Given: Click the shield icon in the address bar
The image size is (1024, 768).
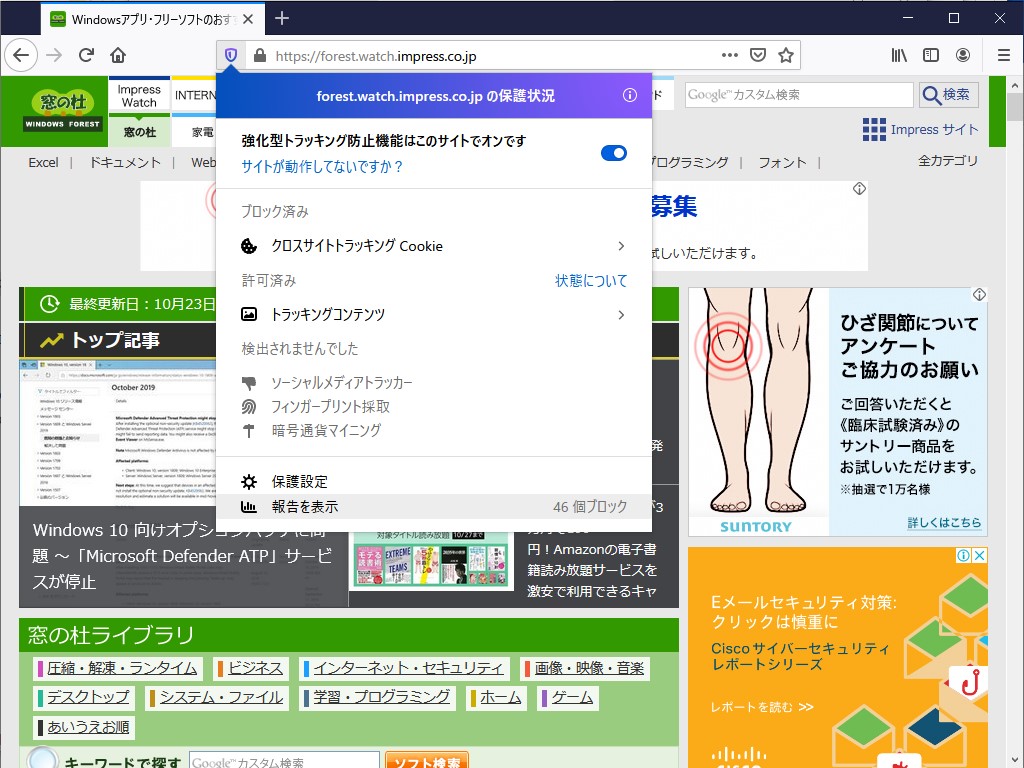Looking at the screenshot, I should tap(230, 55).
